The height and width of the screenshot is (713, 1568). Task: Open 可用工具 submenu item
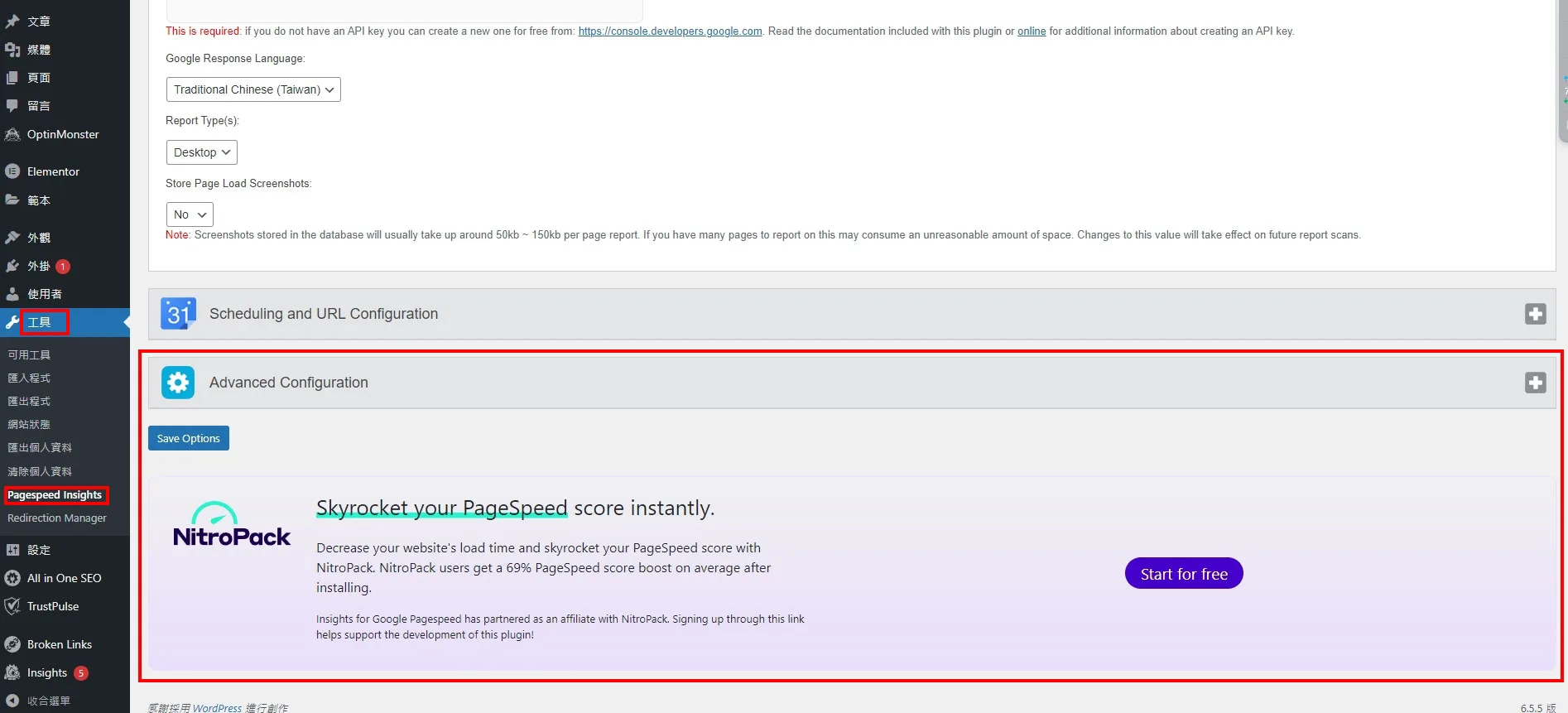[29, 354]
